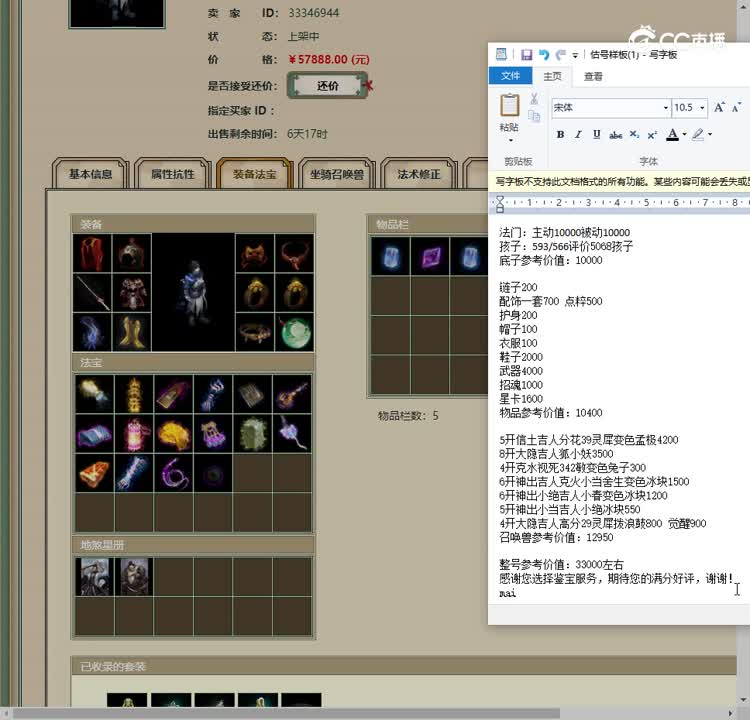Select the necklace icon in 装备
The image size is (750, 720).
coord(295,253)
